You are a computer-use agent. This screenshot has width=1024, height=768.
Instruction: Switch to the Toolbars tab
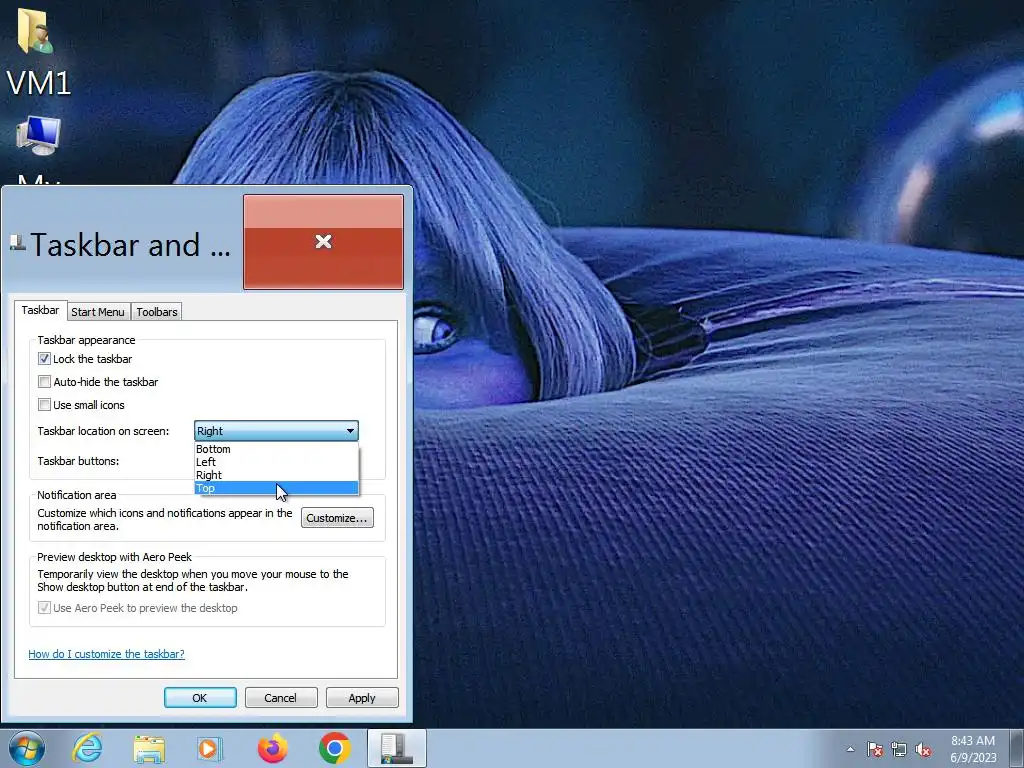[157, 312]
